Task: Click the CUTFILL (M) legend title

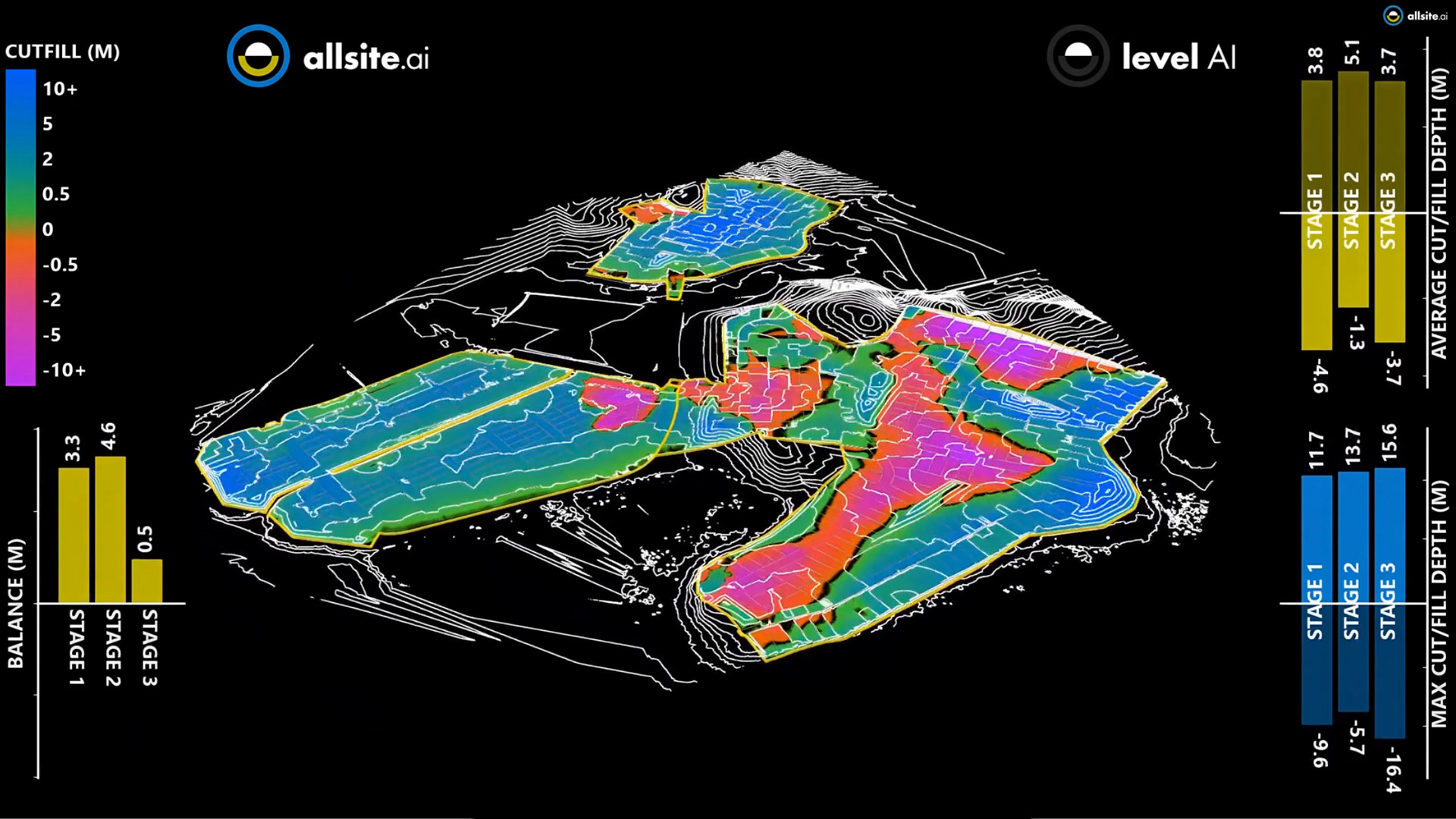Action: [62, 52]
